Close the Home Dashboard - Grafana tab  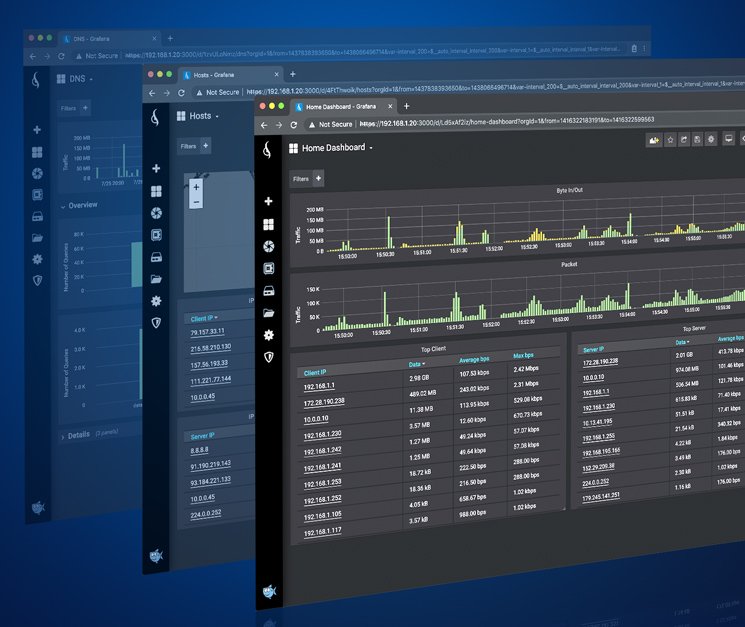[x=390, y=107]
